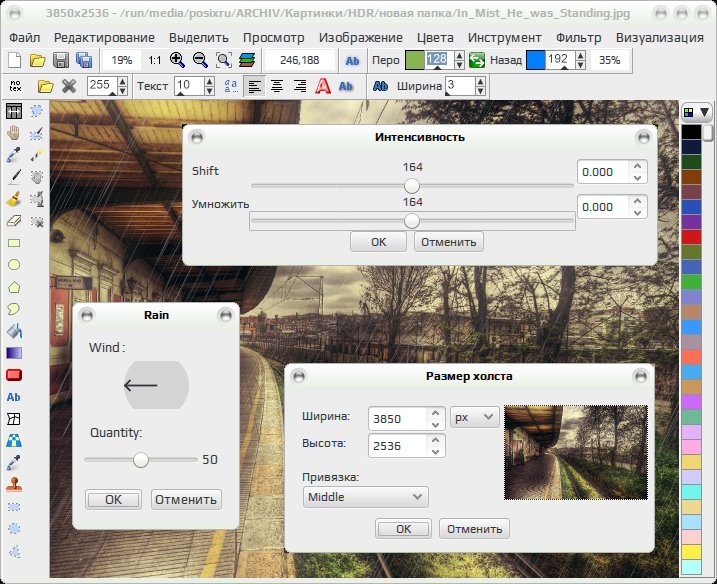Zoom in with the plus magnifier
The image size is (717, 584).
pos(177,60)
